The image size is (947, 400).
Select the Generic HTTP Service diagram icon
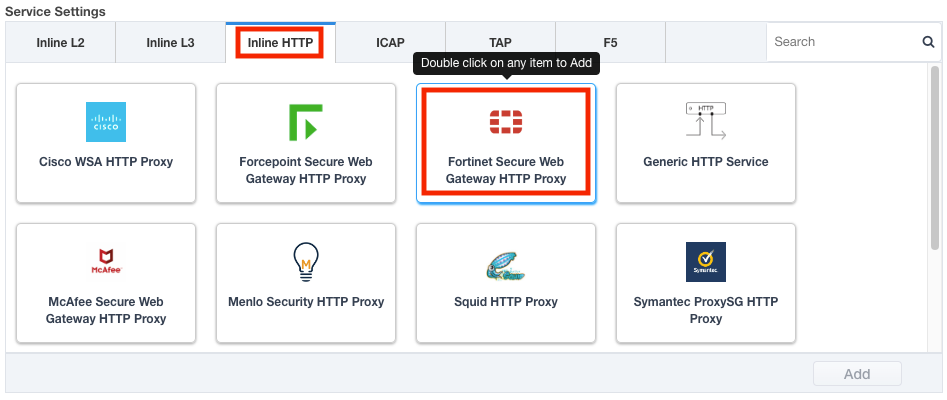(705, 121)
